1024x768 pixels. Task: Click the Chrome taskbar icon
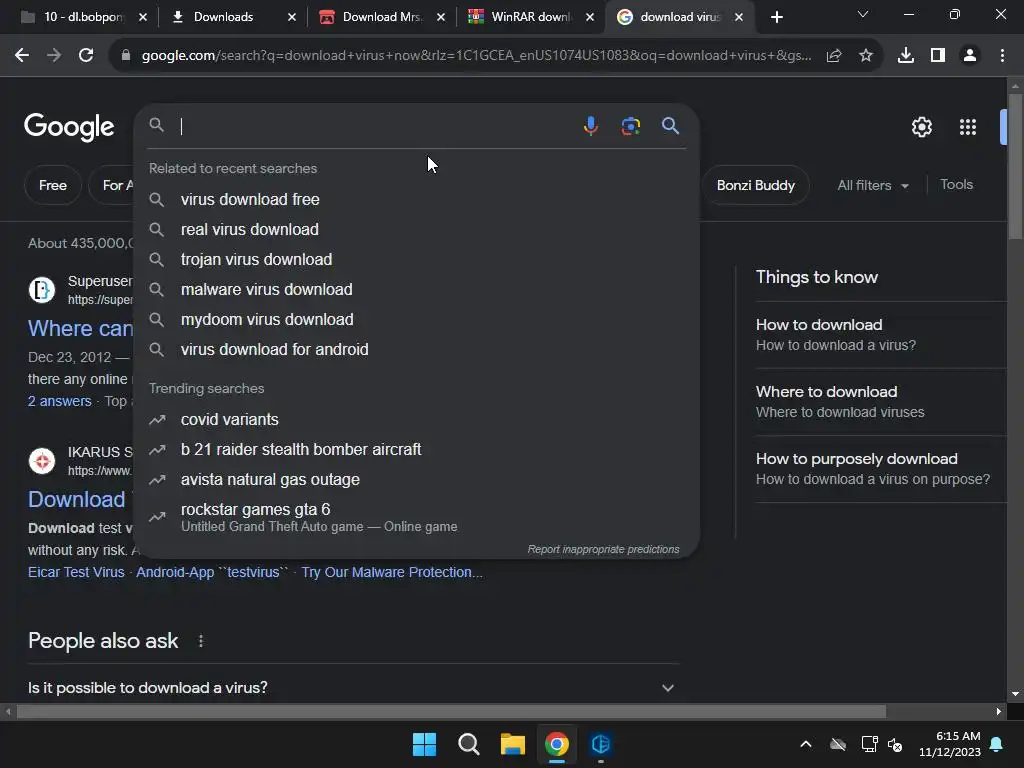(556, 744)
